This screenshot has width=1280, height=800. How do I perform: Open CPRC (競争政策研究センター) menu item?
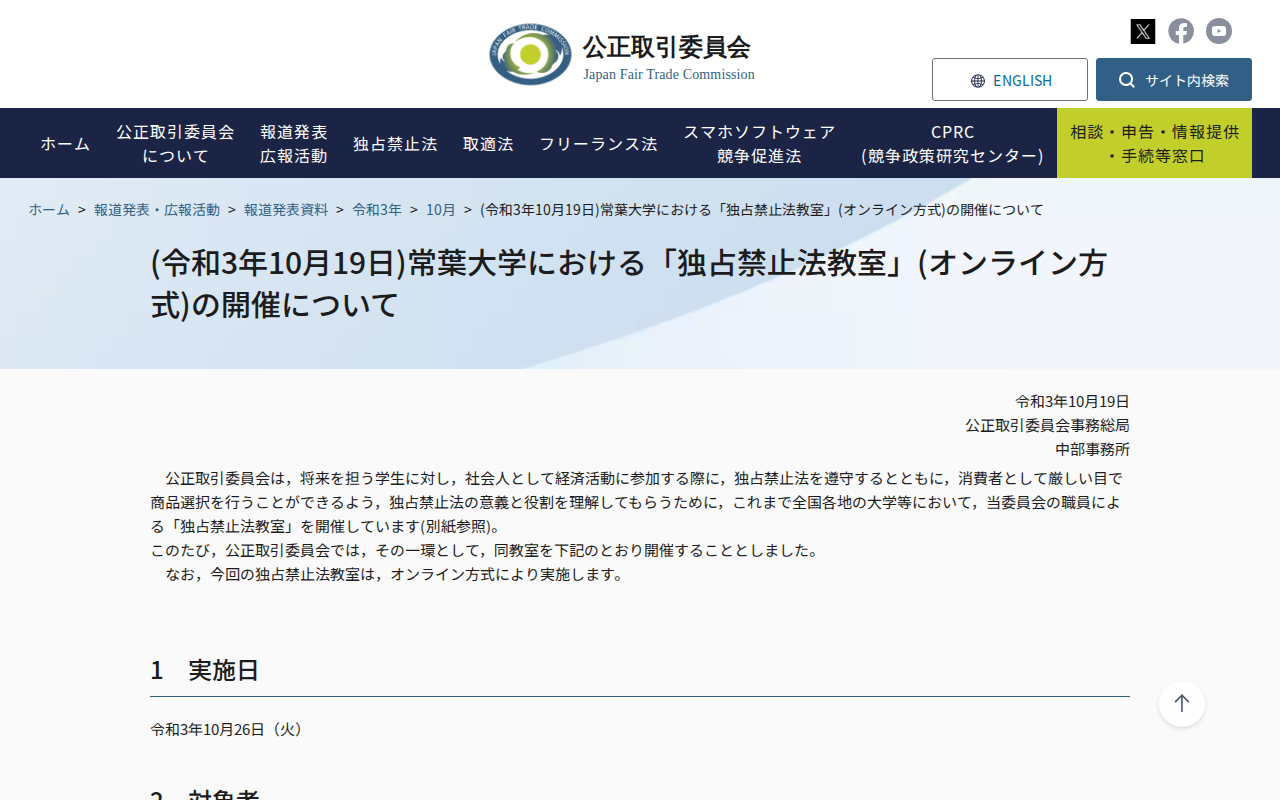pos(952,143)
